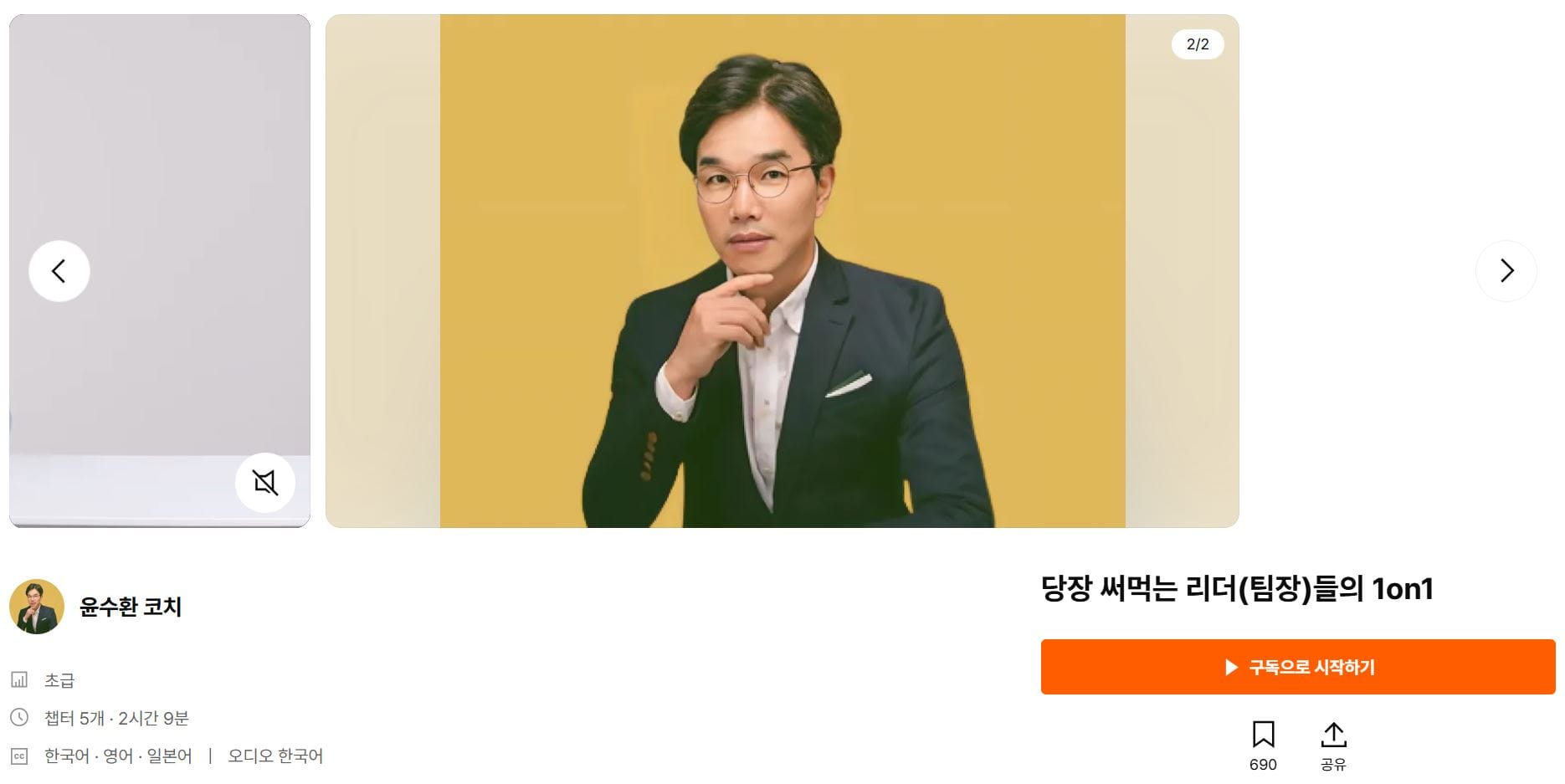
Task: Bookmark this course with the bookmark icon
Action: point(1263,735)
